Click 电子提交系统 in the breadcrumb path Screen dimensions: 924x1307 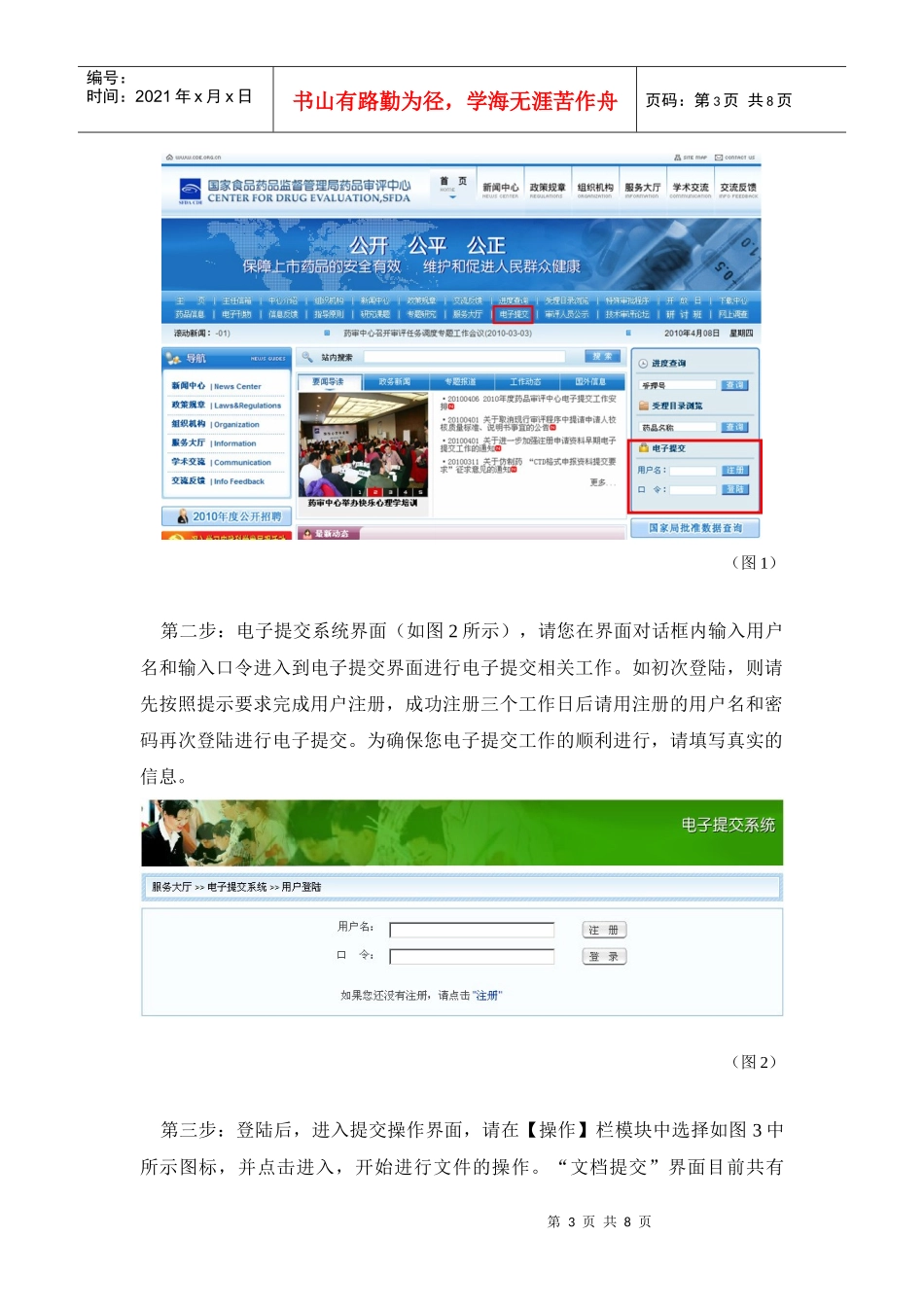[x=236, y=887]
